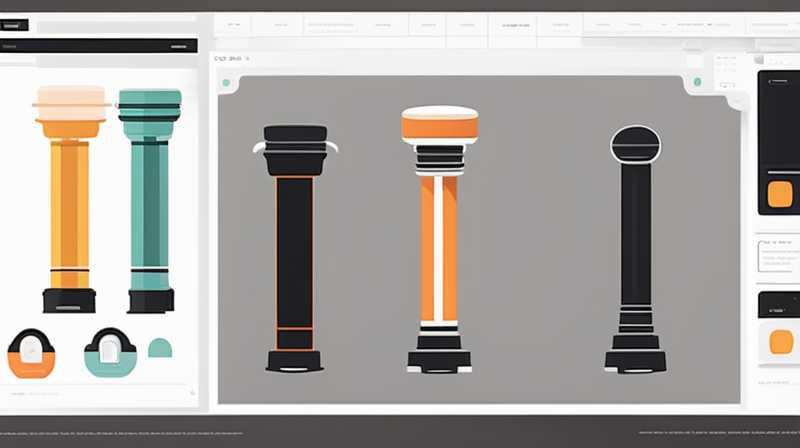
Task: Pick the orange swatch in upper right panel
Action: [780, 193]
